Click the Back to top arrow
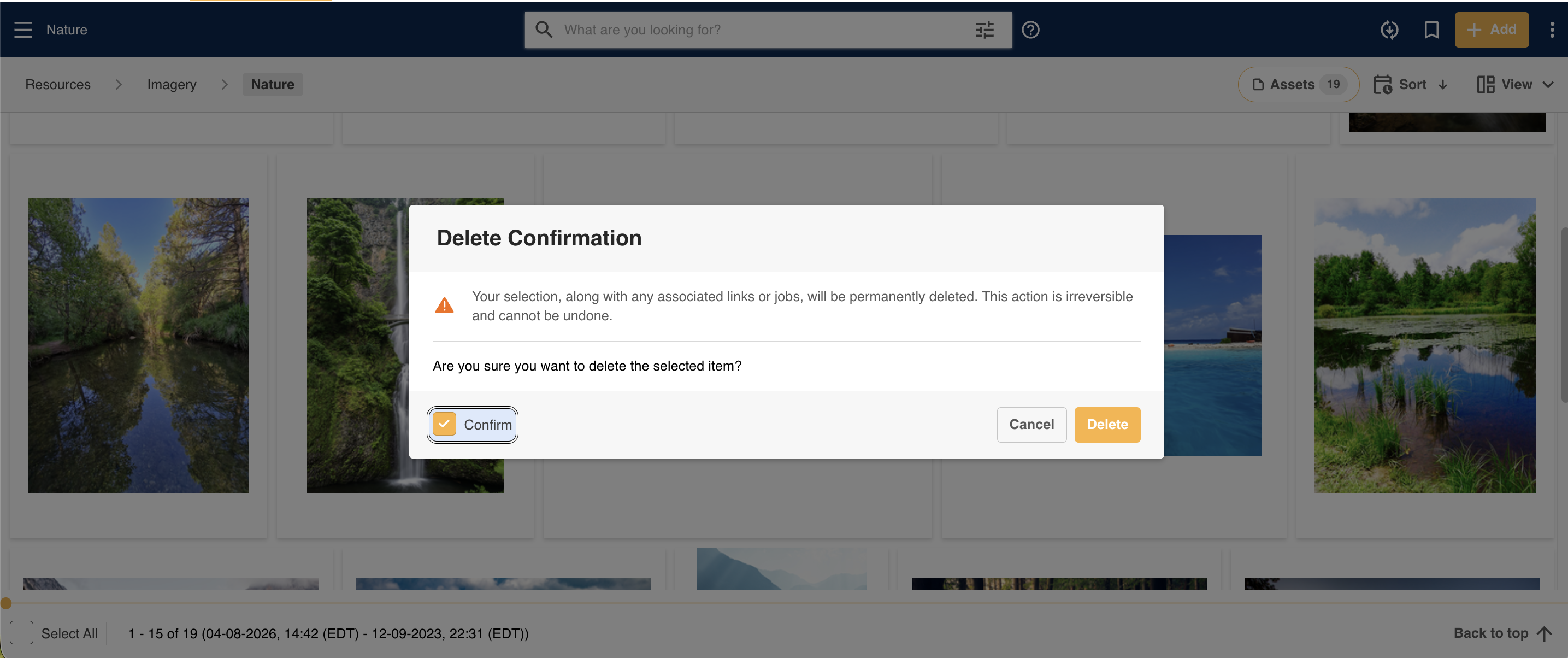 pyautogui.click(x=1543, y=633)
